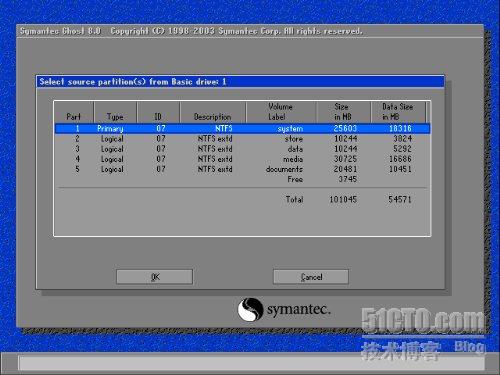This screenshot has height=375, width=500.
Task: Click the data size value 18316
Action: [x=400, y=128]
